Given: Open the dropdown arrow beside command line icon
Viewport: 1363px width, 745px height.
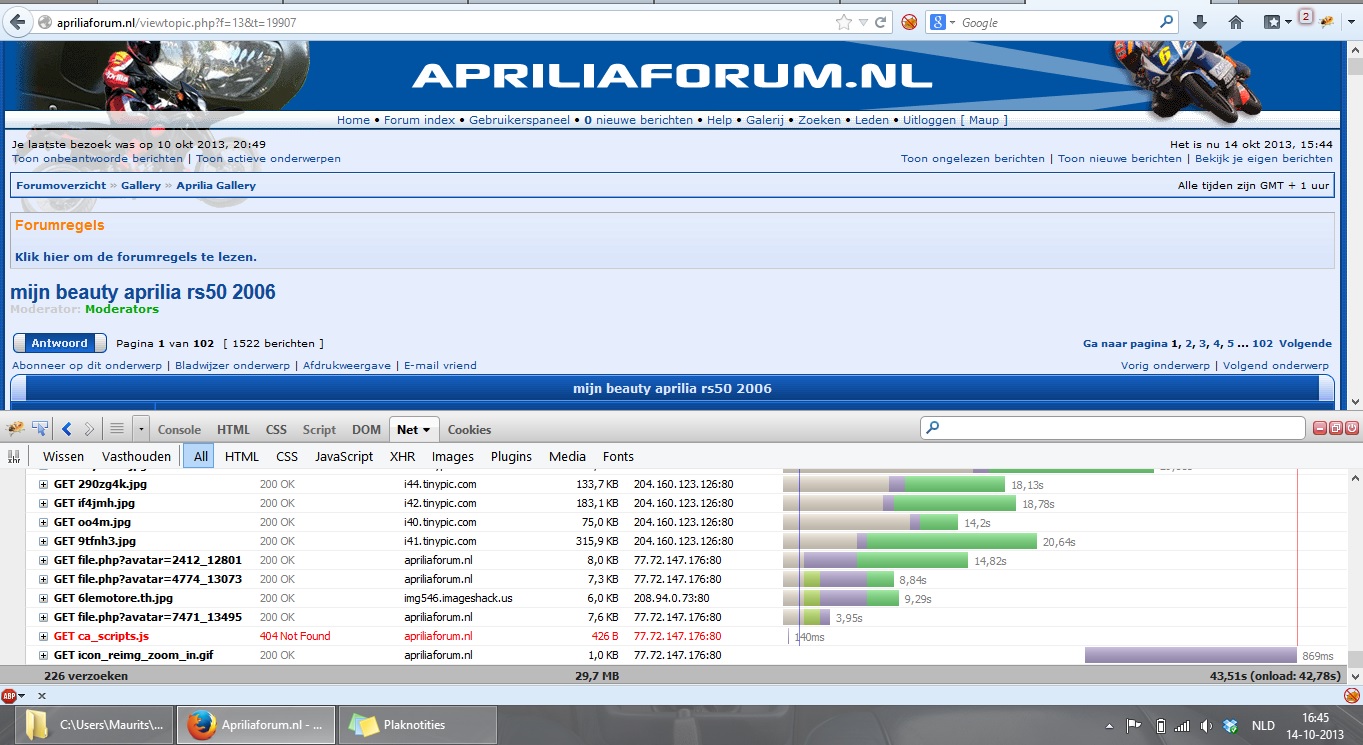Looking at the screenshot, I should pos(141,429).
